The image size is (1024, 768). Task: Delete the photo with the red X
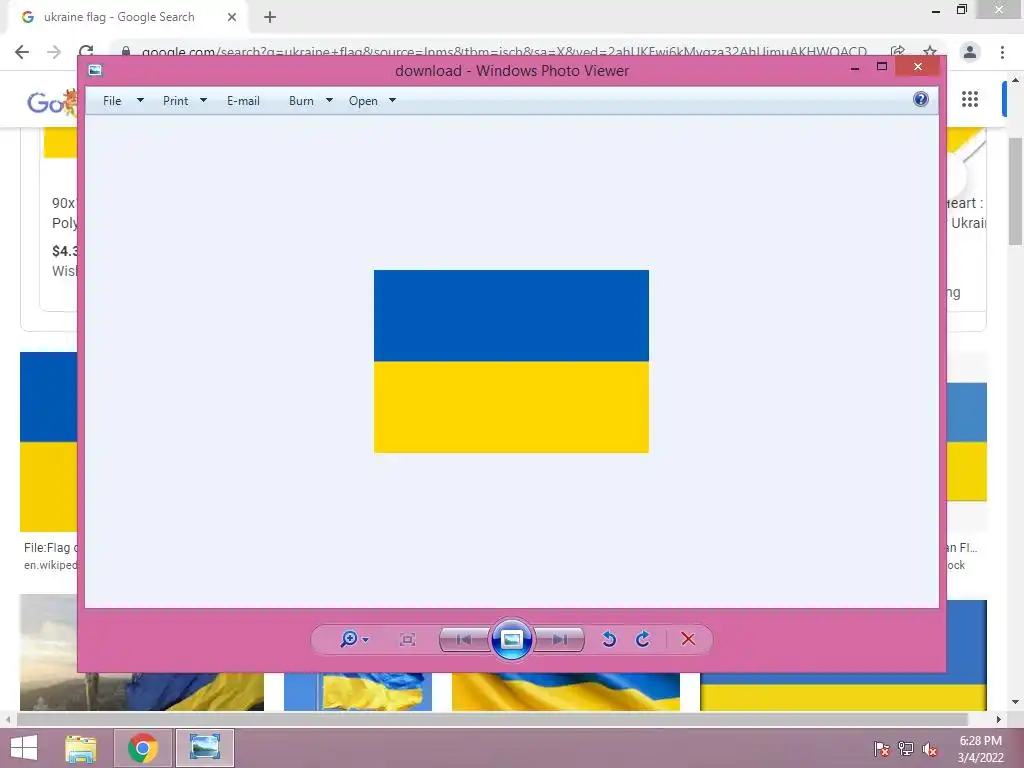pyautogui.click(x=688, y=639)
